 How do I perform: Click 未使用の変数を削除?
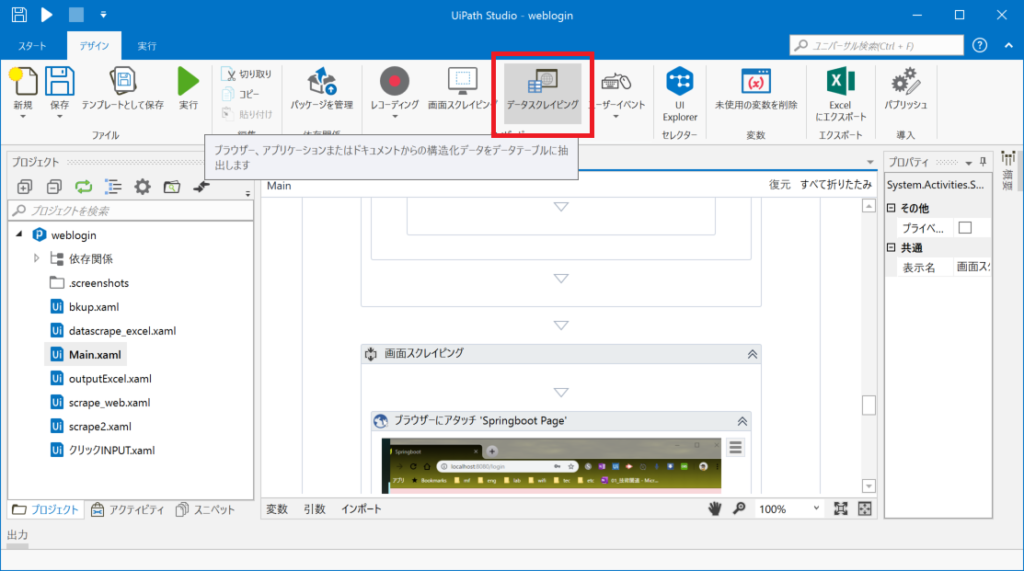pos(756,88)
